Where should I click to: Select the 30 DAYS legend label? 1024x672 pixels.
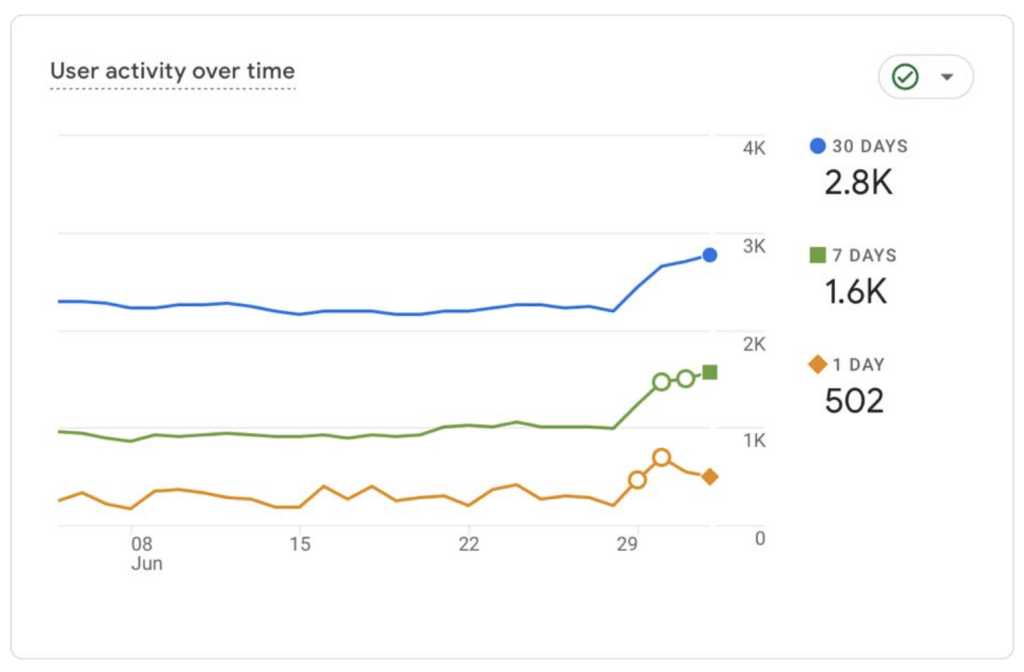pos(870,146)
